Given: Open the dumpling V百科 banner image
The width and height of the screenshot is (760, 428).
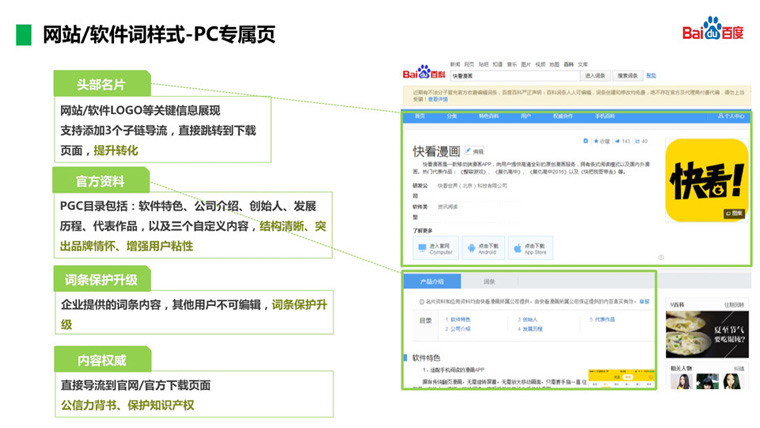Looking at the screenshot, I should click(707, 334).
